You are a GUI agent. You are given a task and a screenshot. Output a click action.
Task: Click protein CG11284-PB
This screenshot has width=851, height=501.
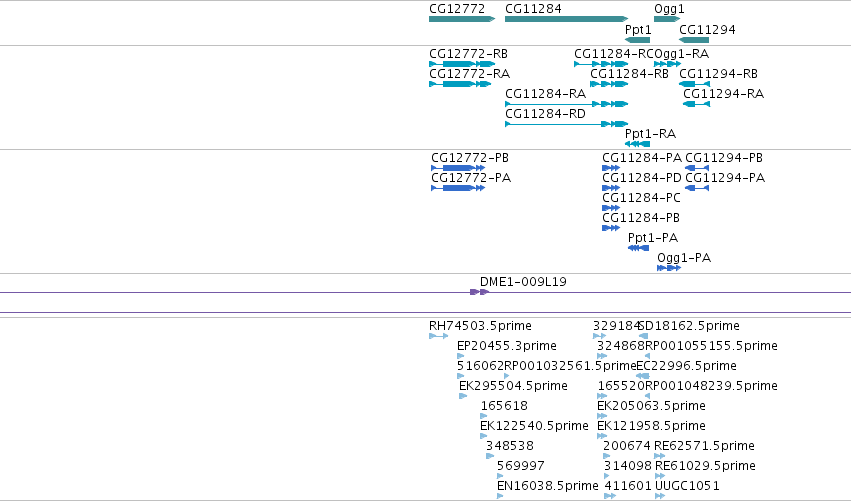611,229
